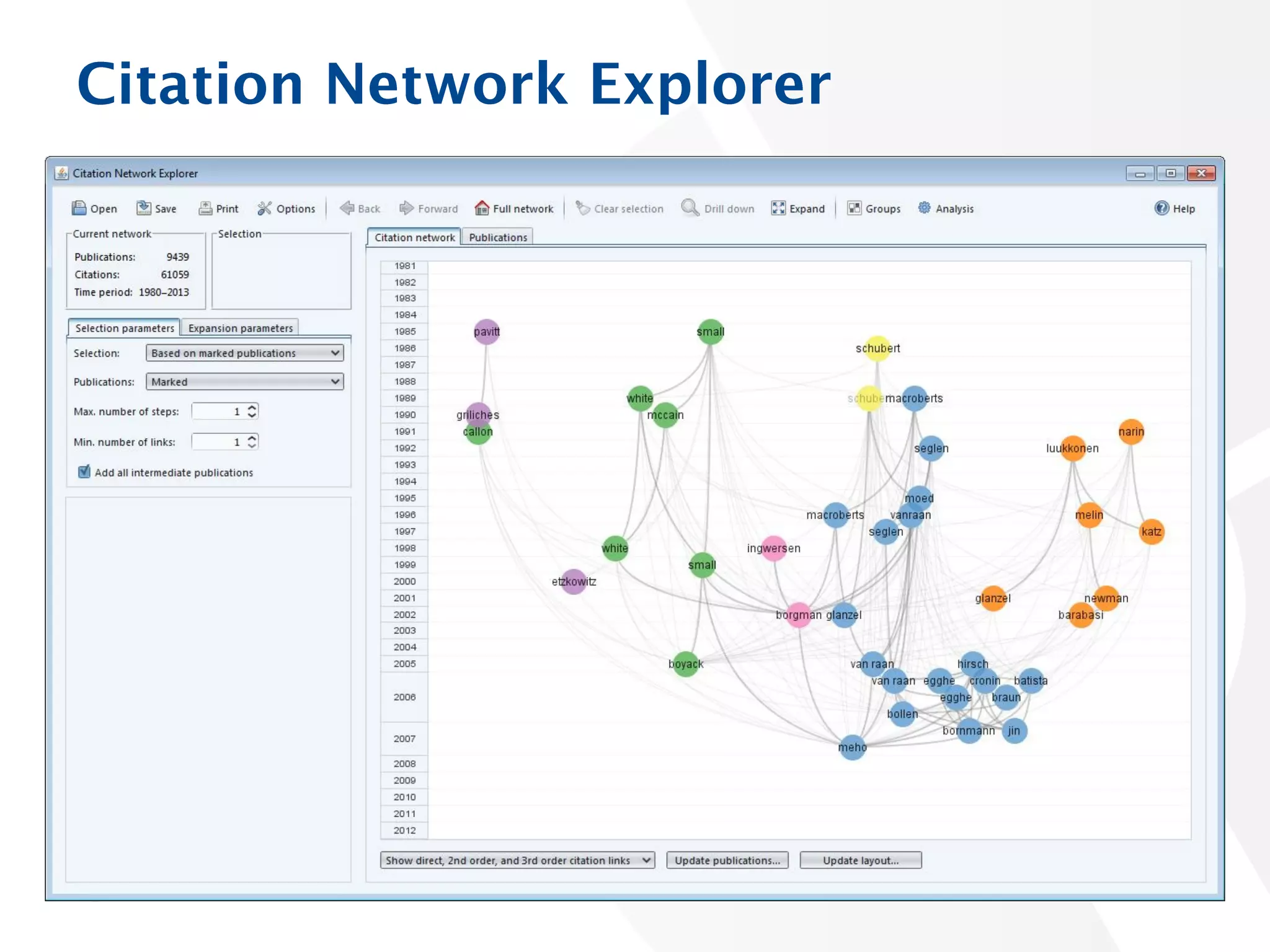The image size is (1270, 952).
Task: Click the Min. number of links field
Action: pos(219,441)
